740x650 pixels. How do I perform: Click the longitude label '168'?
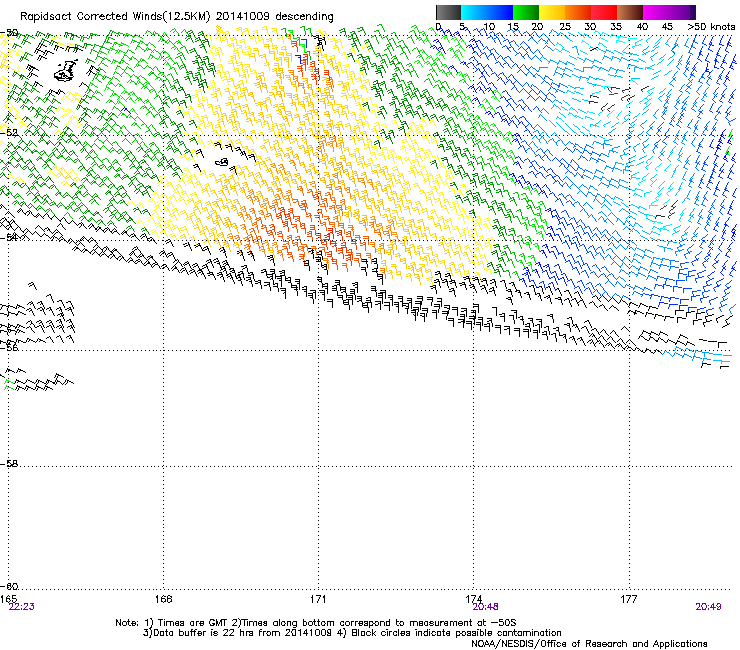click(163, 599)
